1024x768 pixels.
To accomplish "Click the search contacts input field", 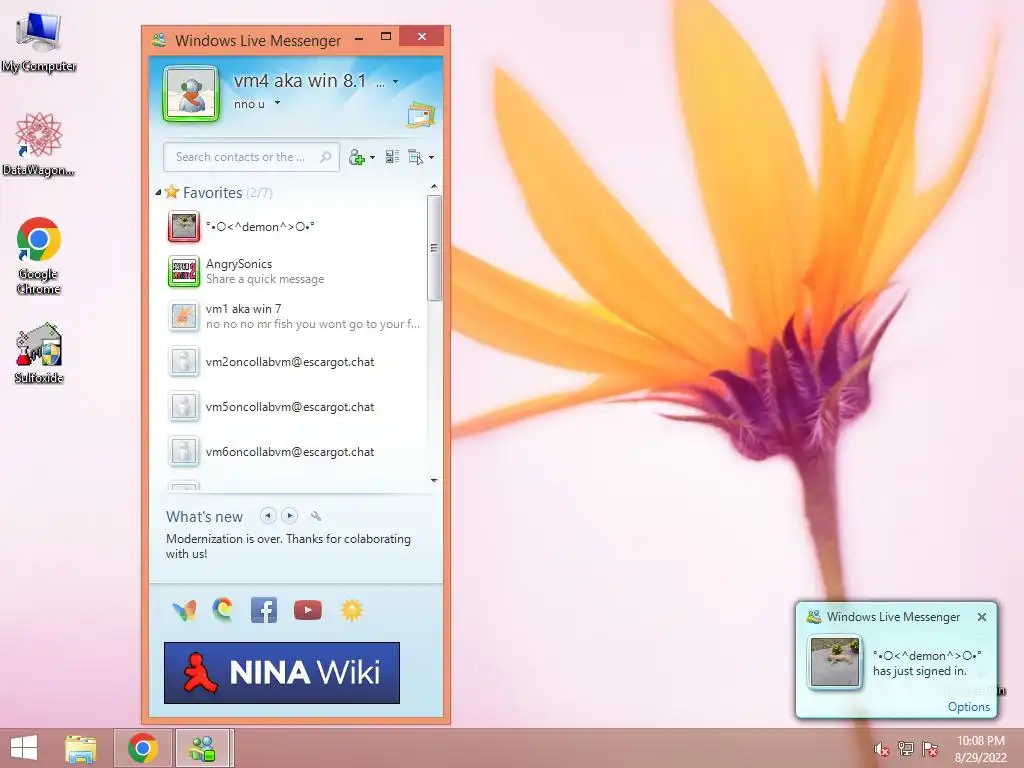I will [x=251, y=157].
